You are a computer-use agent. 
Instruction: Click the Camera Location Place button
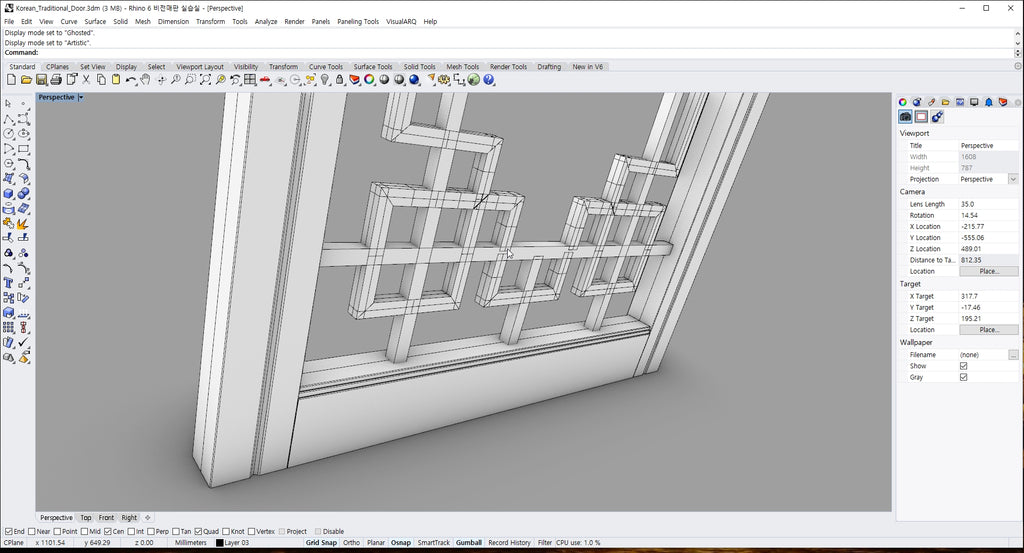tap(988, 271)
